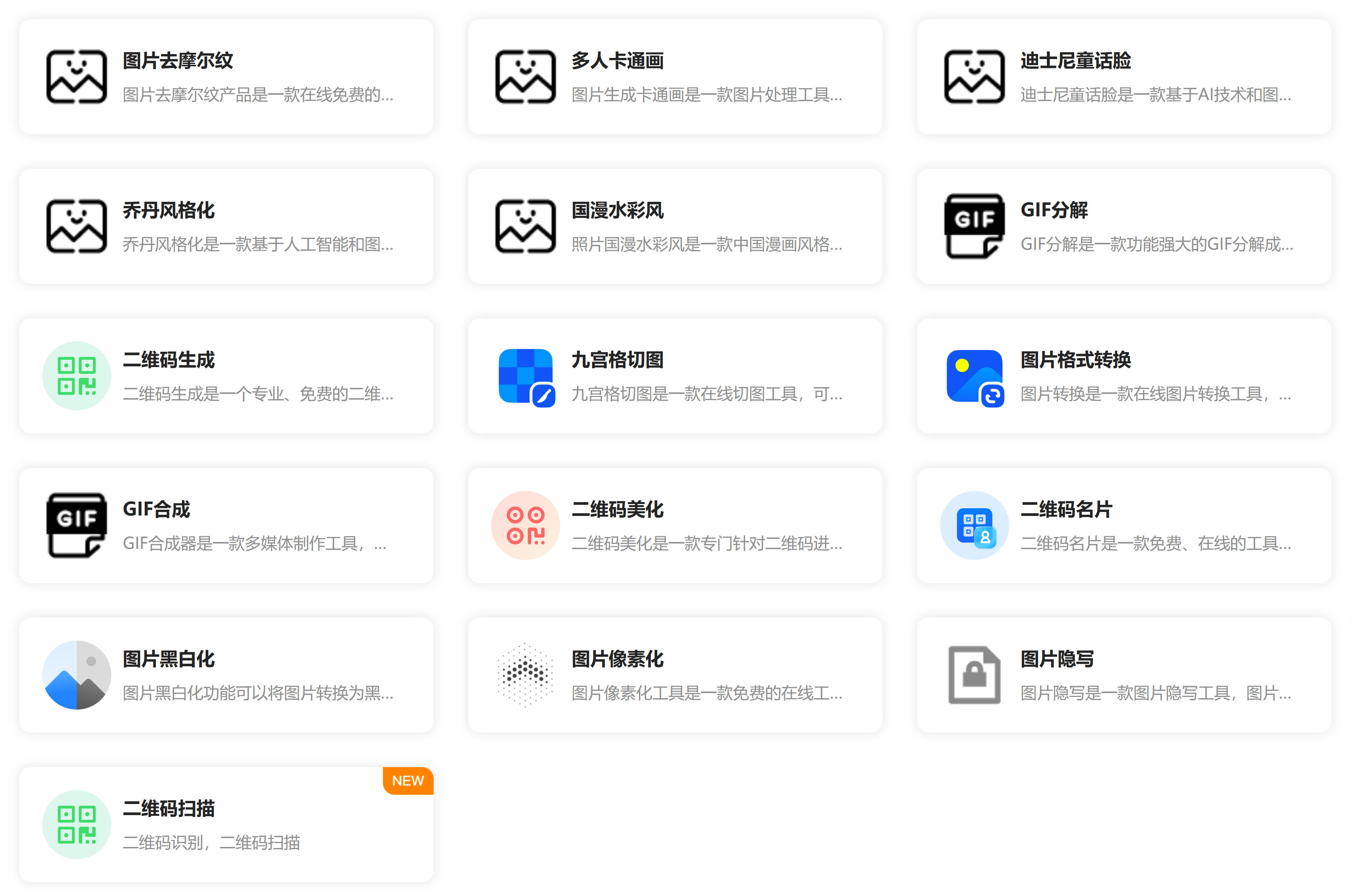The width and height of the screenshot is (1353, 896).
Task: Click description starting 二维码生成是一个专业
Action: click(x=258, y=394)
